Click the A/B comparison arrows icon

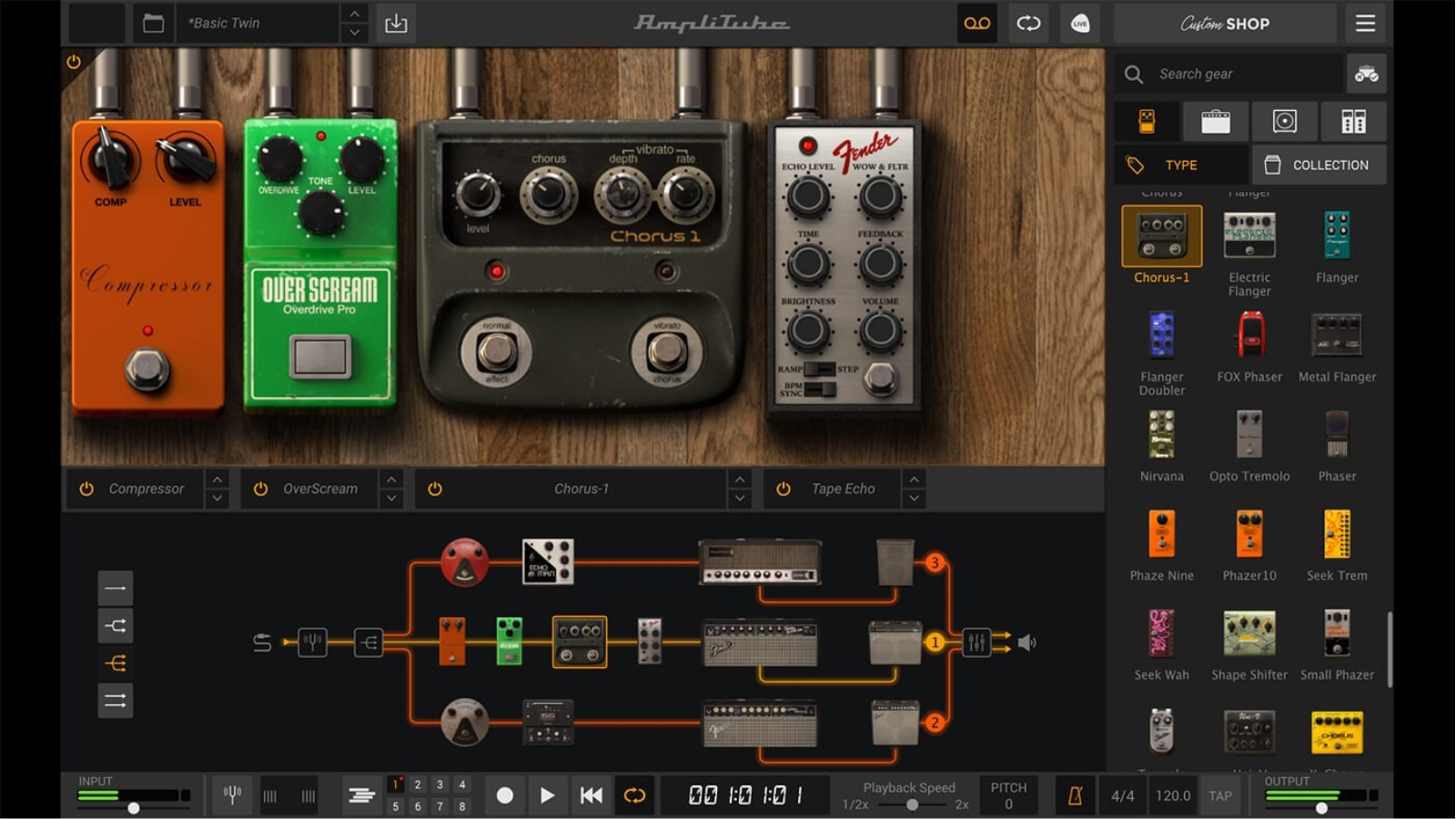pyautogui.click(x=1029, y=24)
